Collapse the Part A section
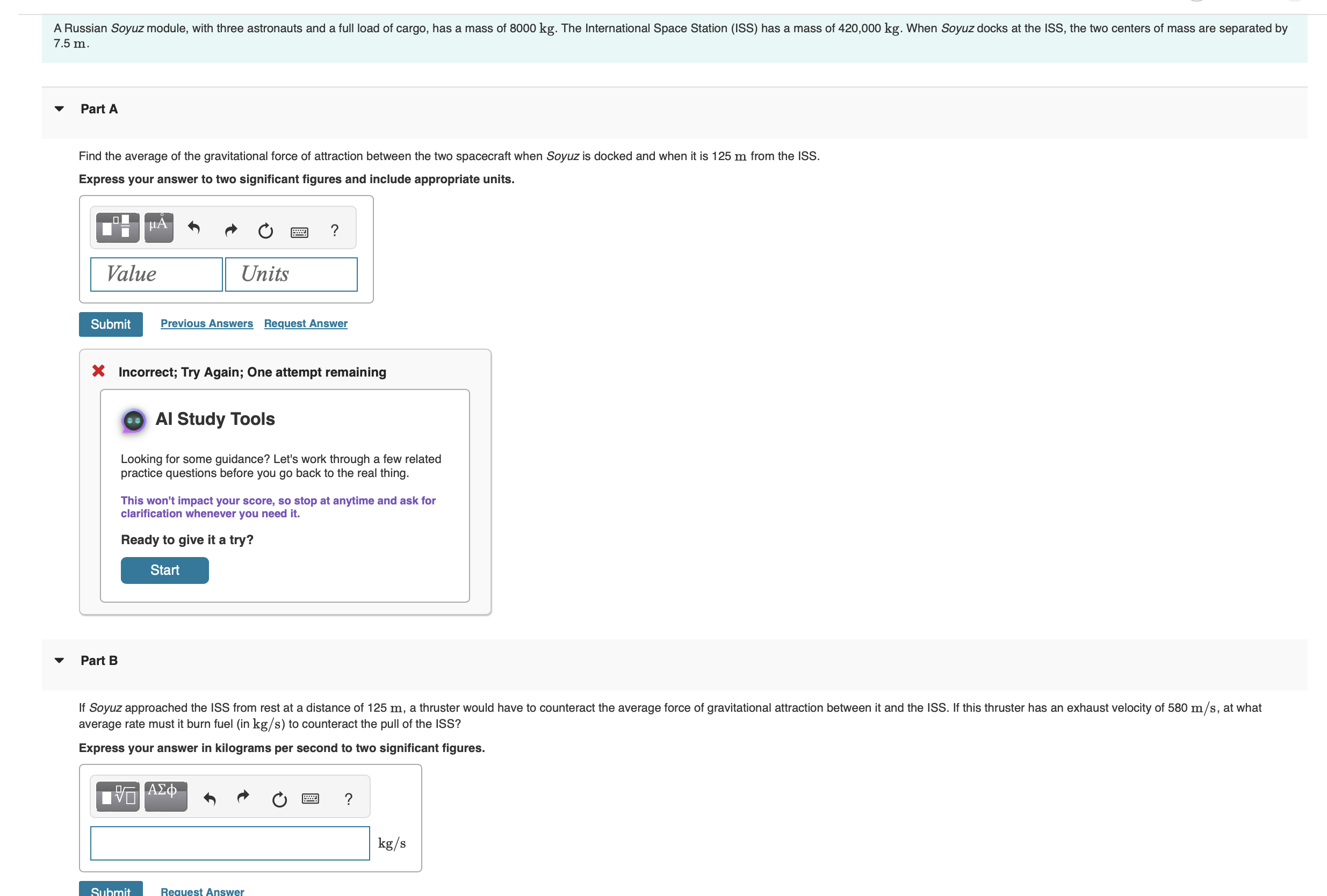 pyautogui.click(x=60, y=109)
